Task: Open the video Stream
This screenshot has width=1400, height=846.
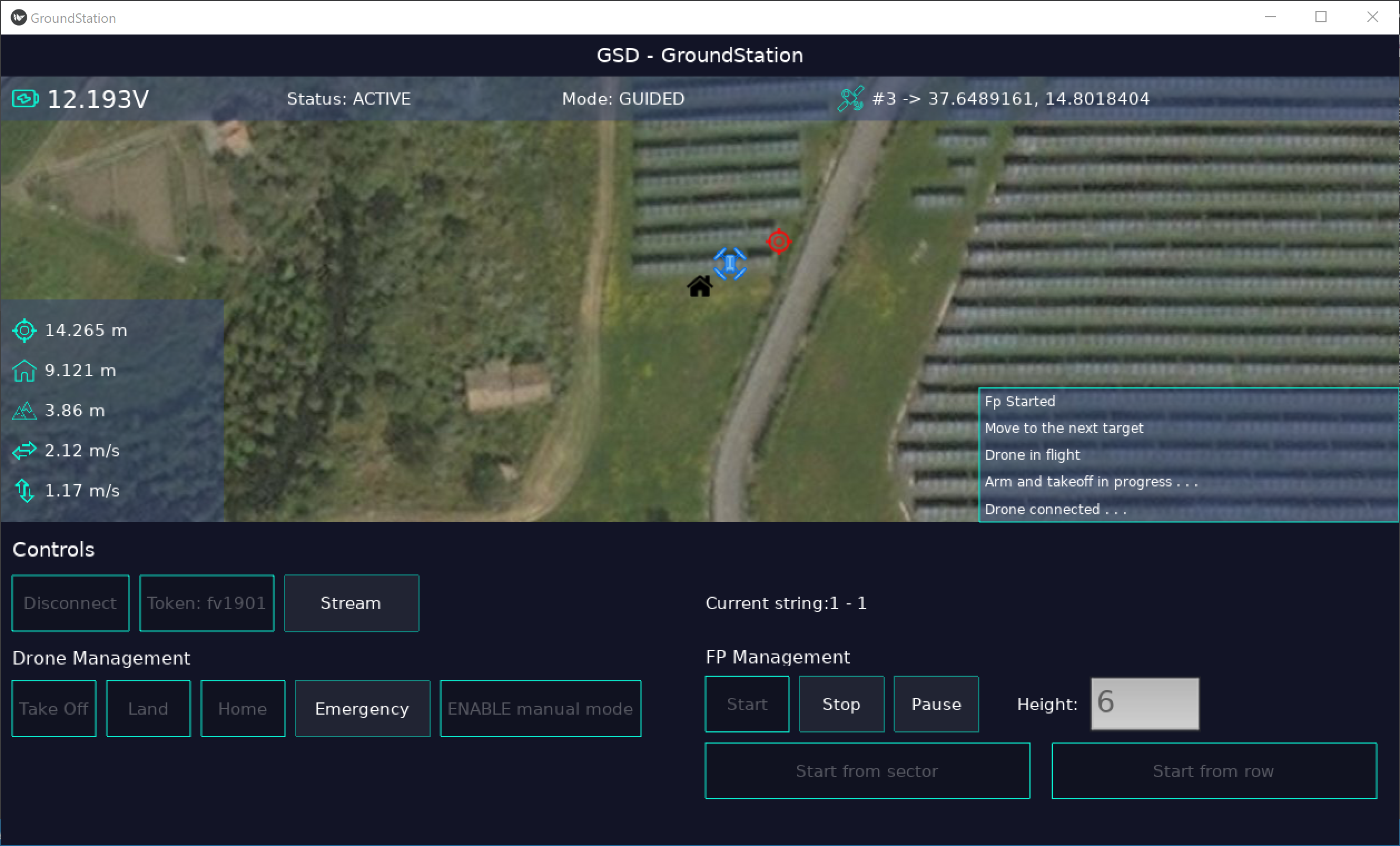Action: [x=351, y=603]
